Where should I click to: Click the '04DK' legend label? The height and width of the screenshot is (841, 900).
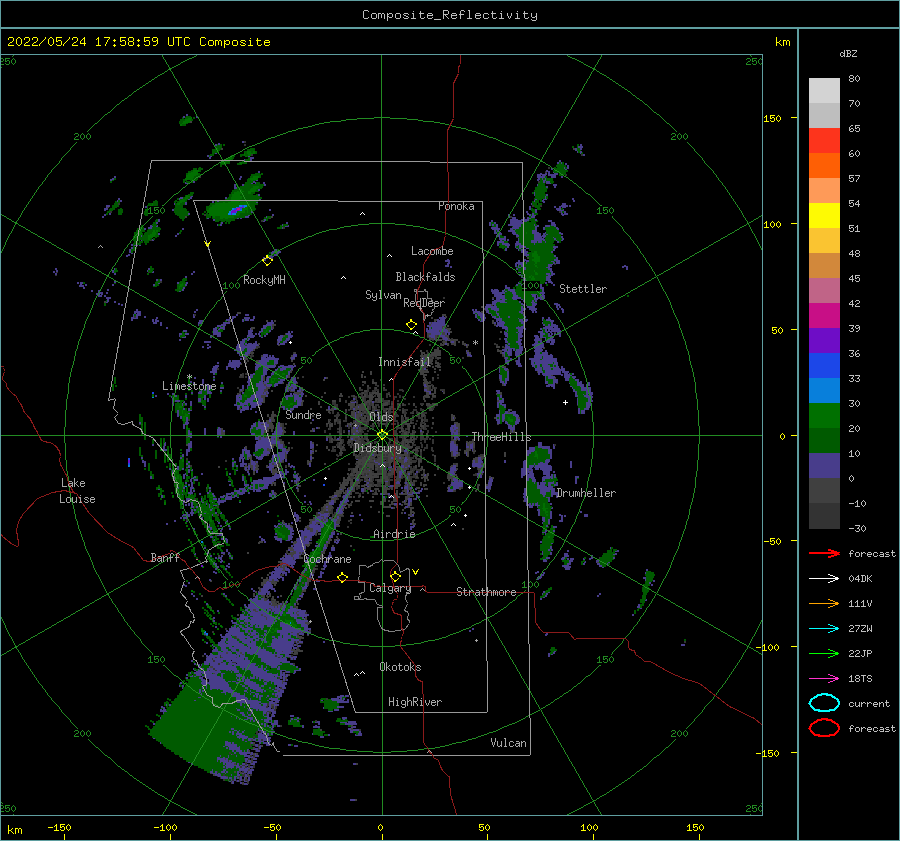(x=860, y=579)
